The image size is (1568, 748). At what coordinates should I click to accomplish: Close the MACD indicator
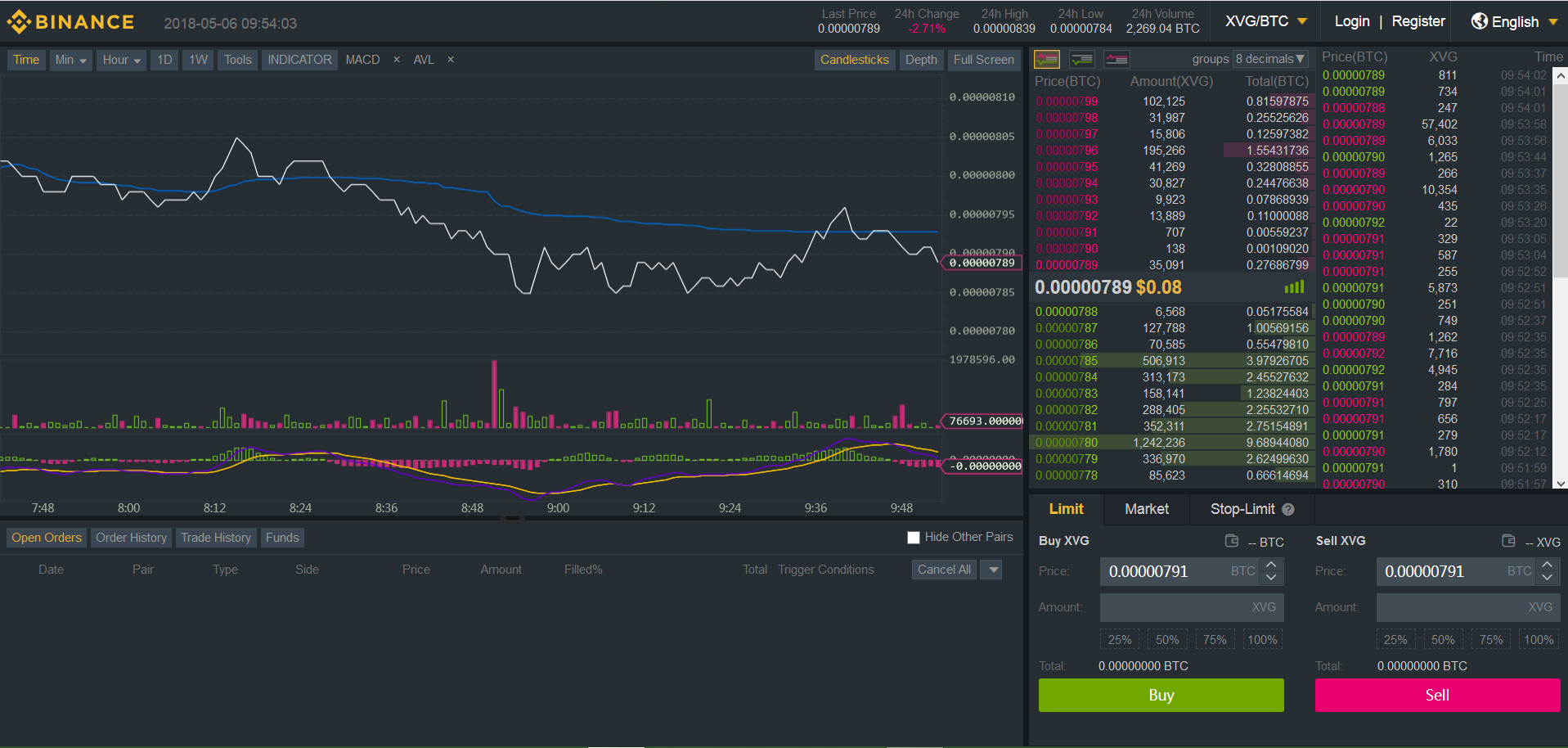(x=397, y=60)
